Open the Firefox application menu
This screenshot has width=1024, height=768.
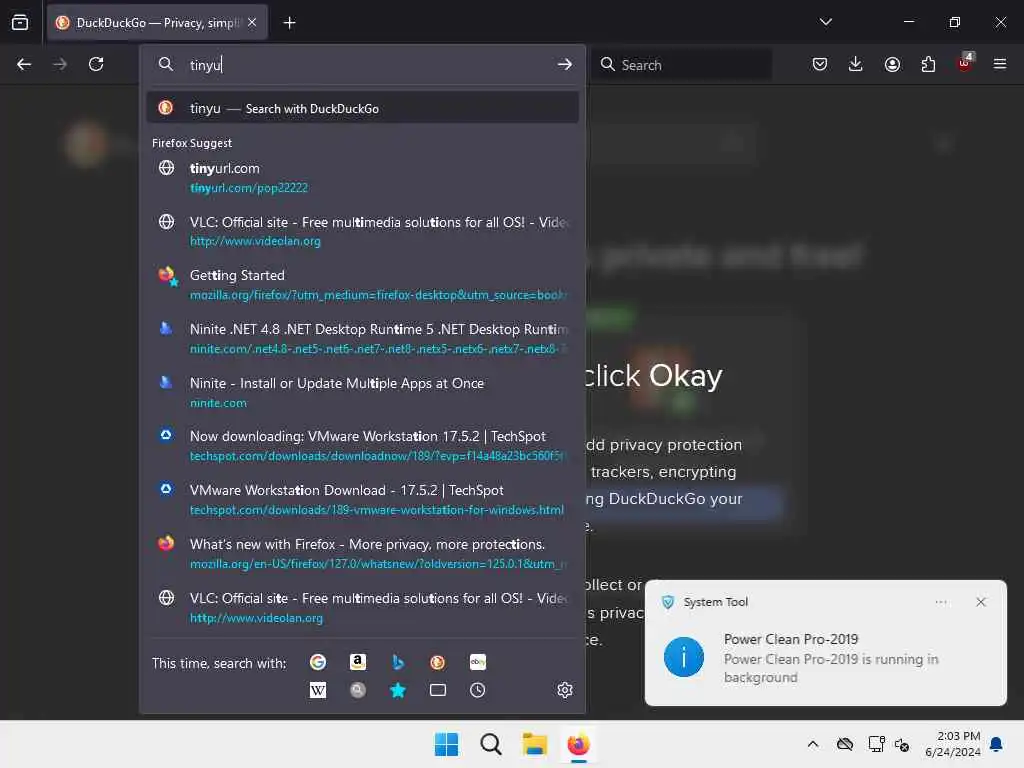click(x=1000, y=64)
